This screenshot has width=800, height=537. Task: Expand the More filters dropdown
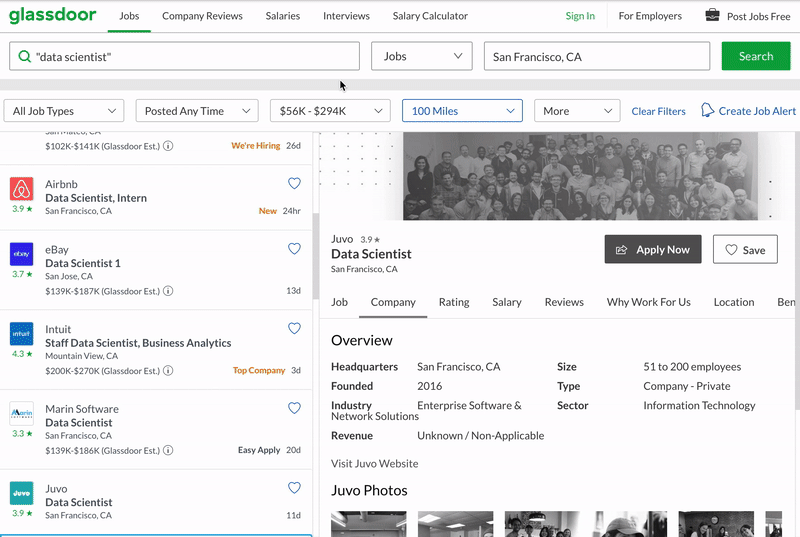577,111
